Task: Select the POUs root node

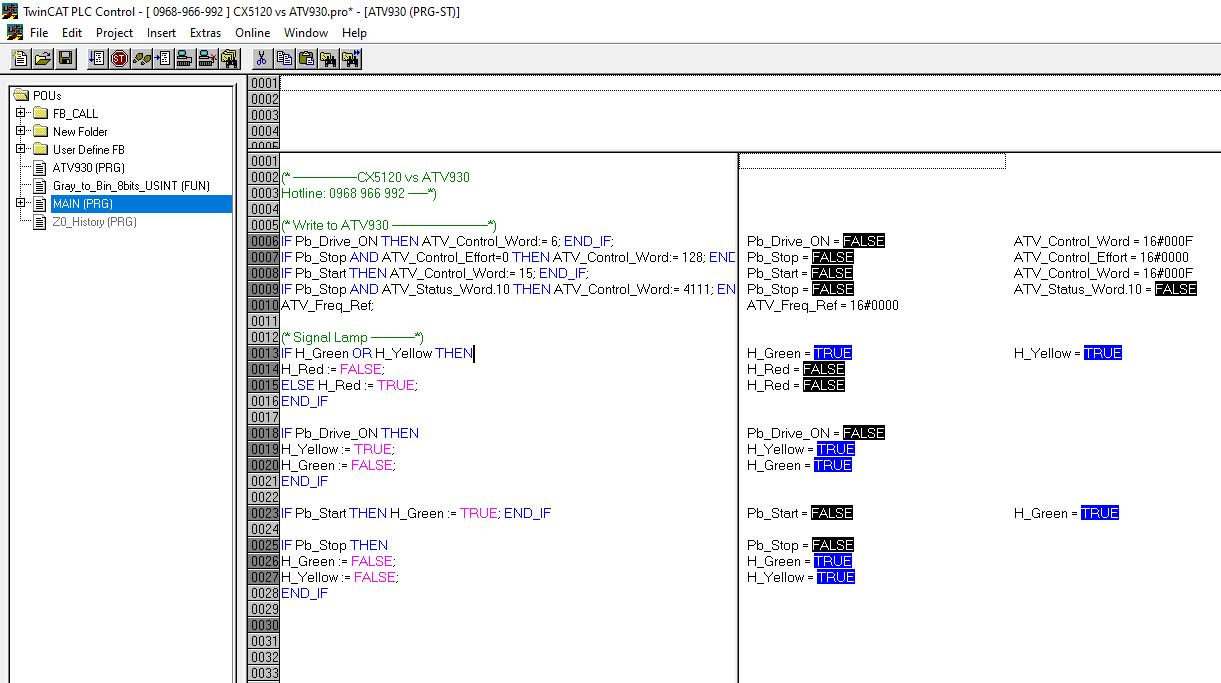Action: point(47,95)
